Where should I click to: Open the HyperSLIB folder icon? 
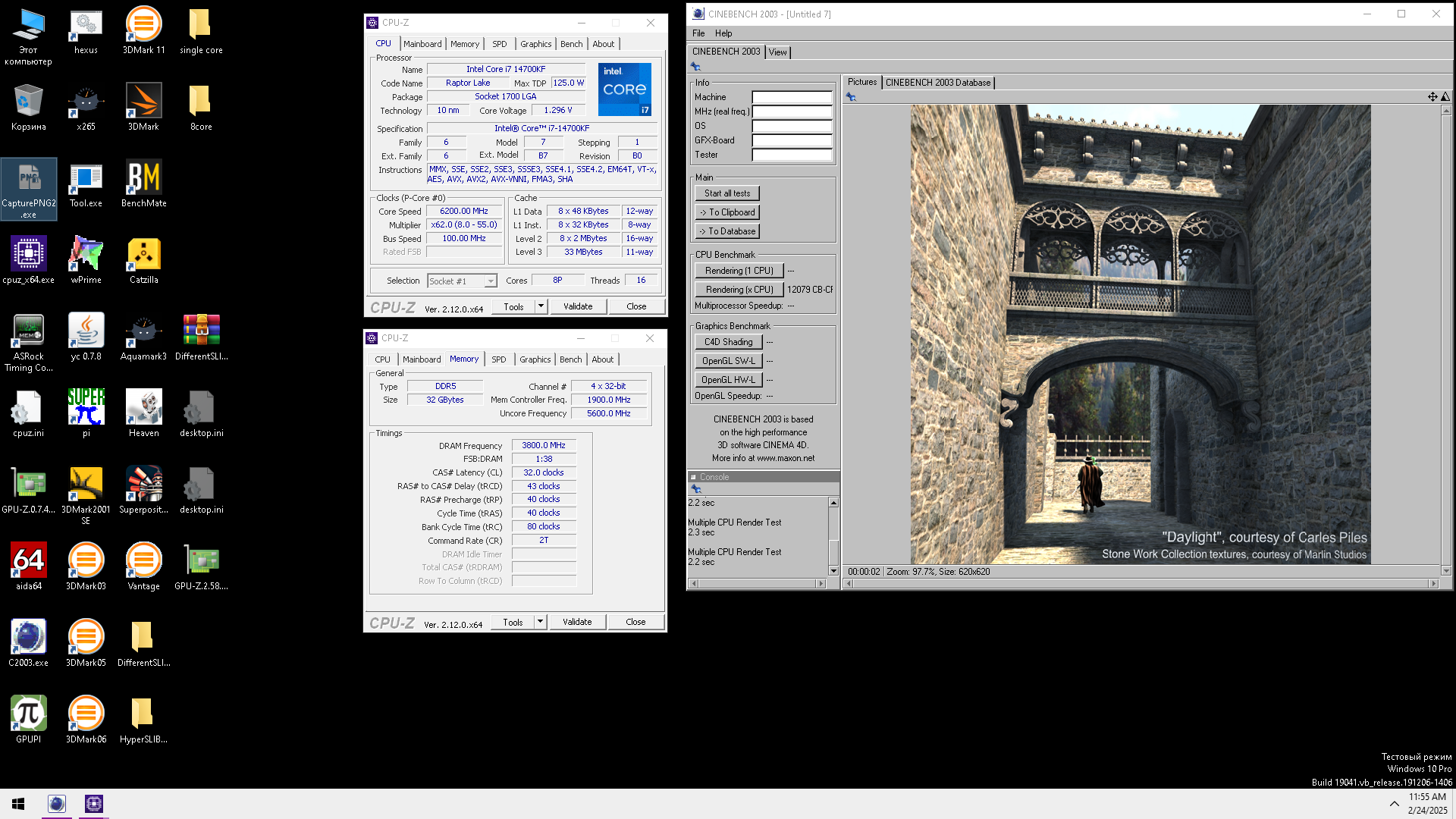[143, 720]
